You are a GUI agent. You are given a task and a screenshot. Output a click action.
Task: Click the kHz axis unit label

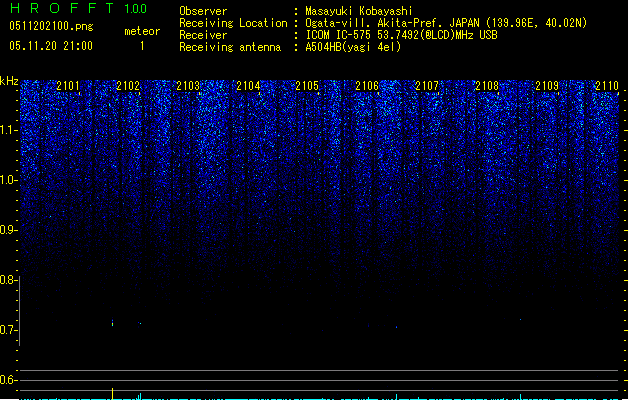(9, 81)
